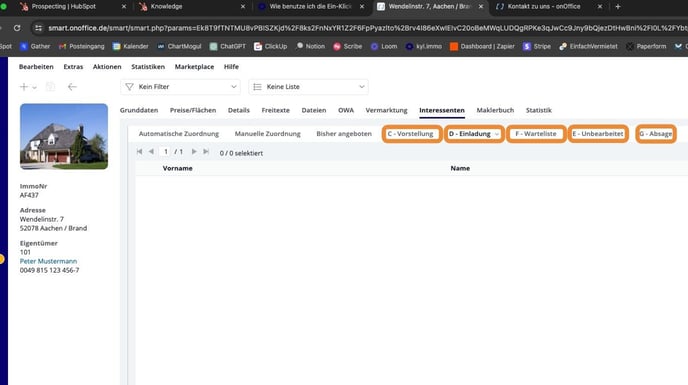The width and height of the screenshot is (688, 385).
Task: Expand the D - Einladung dropdown arrow
Action: pyautogui.click(x=497, y=134)
